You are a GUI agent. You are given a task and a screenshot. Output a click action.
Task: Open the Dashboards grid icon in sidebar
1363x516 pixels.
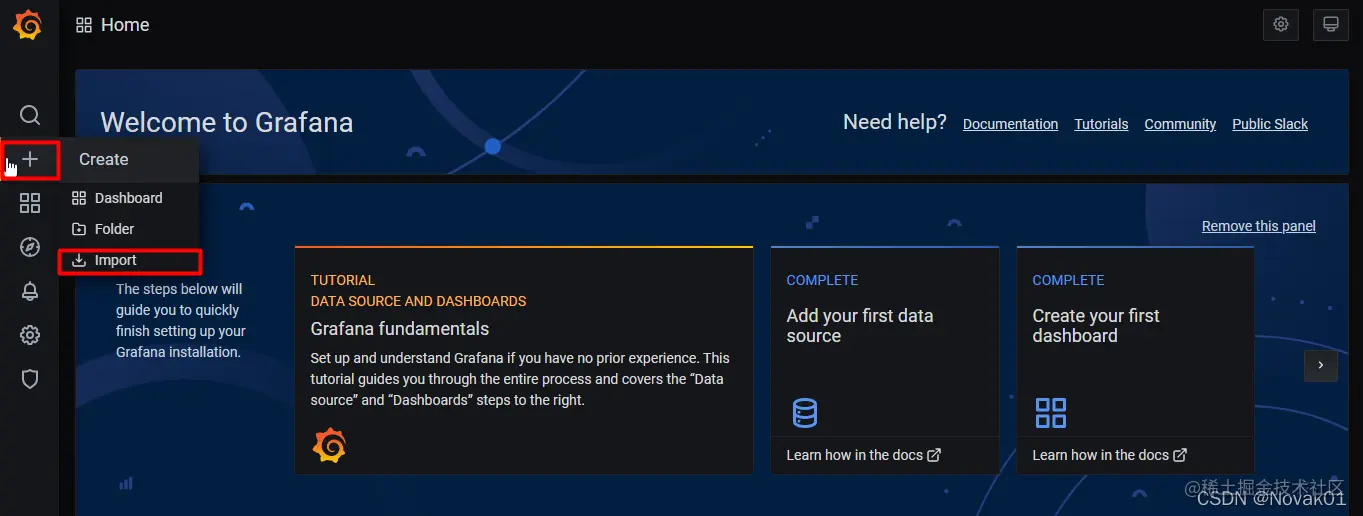30,203
